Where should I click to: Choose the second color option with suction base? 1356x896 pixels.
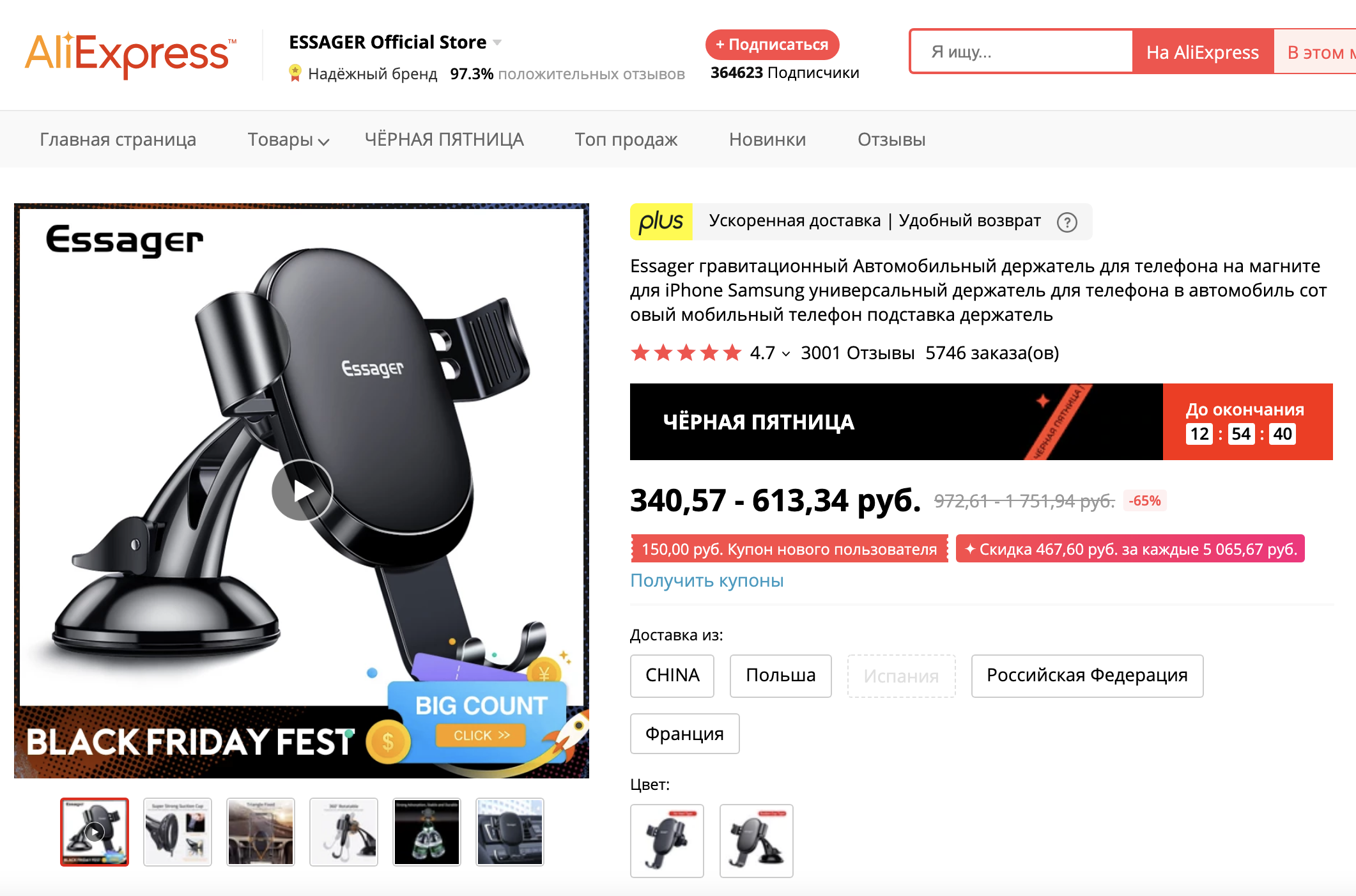(756, 840)
